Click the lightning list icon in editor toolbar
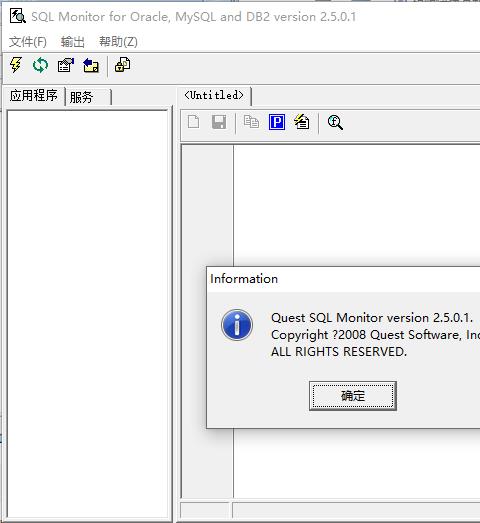Screen dimensions: 480x523 tap(302, 122)
